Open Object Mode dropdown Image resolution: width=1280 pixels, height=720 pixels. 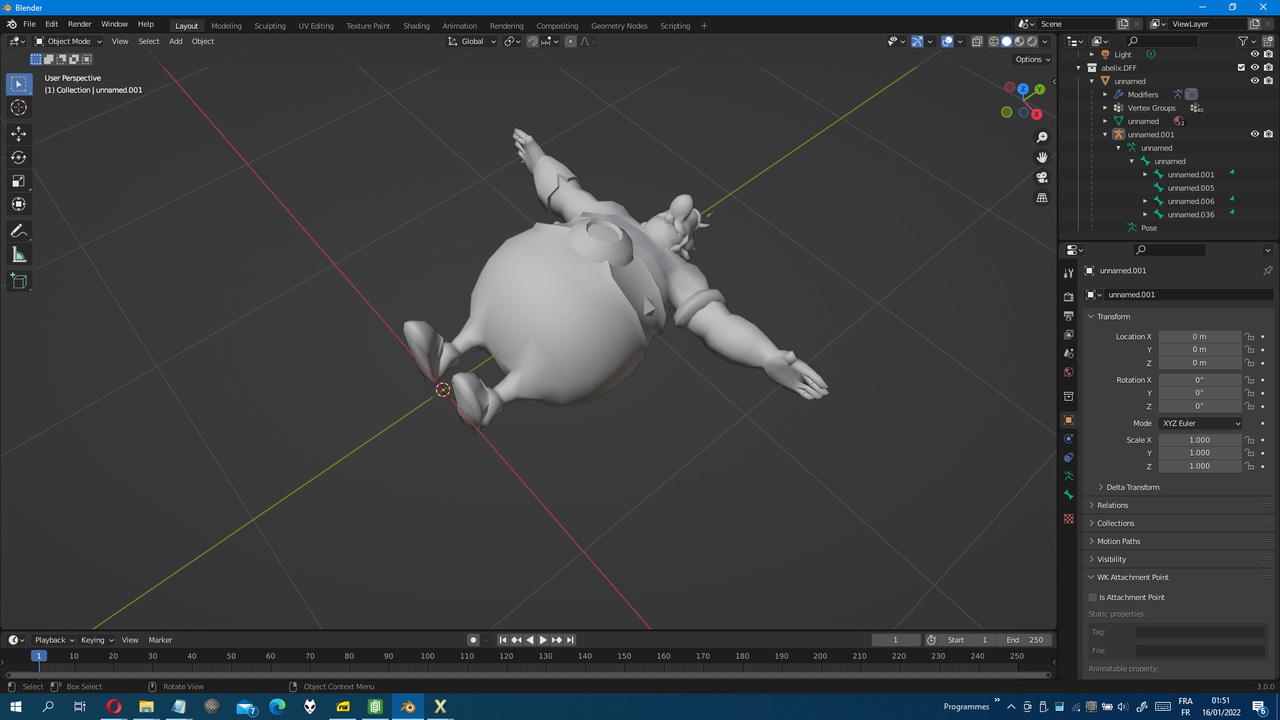pyautogui.click(x=68, y=41)
